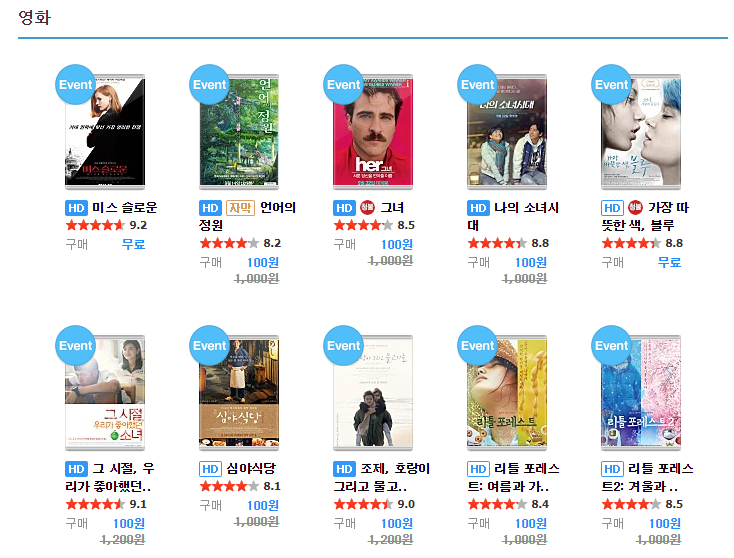Click the 9.0 star rating of 조제, 호랑이
734x558 pixels.
(x=374, y=504)
